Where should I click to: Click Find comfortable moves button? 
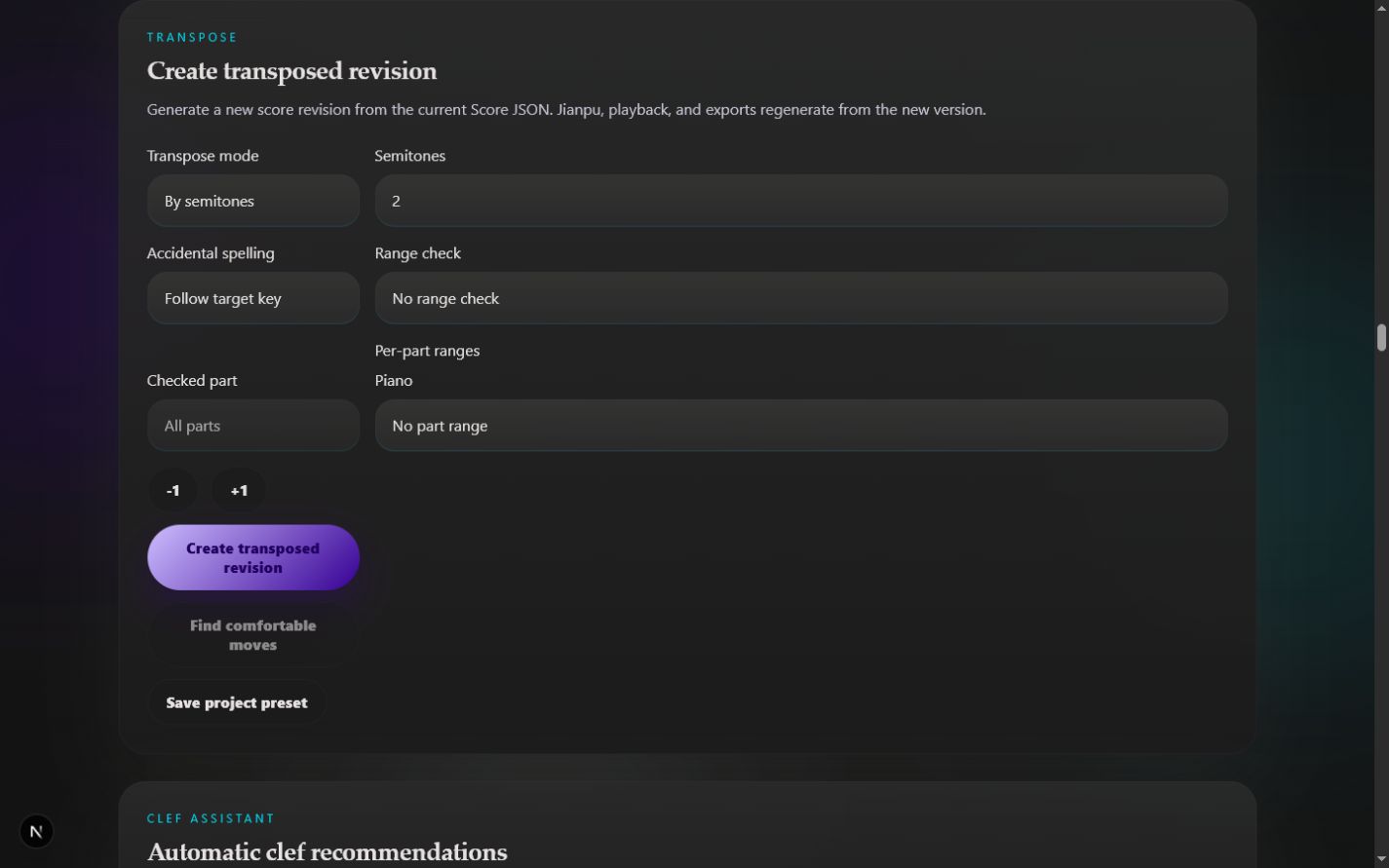click(x=253, y=635)
